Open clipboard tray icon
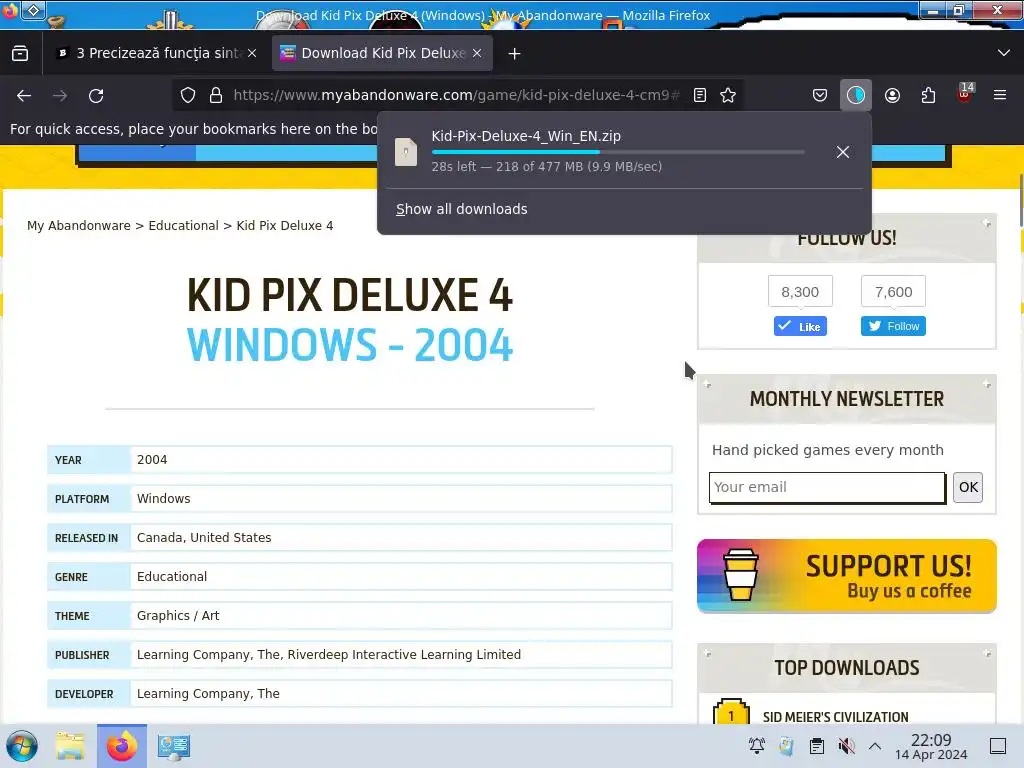 tap(816, 746)
